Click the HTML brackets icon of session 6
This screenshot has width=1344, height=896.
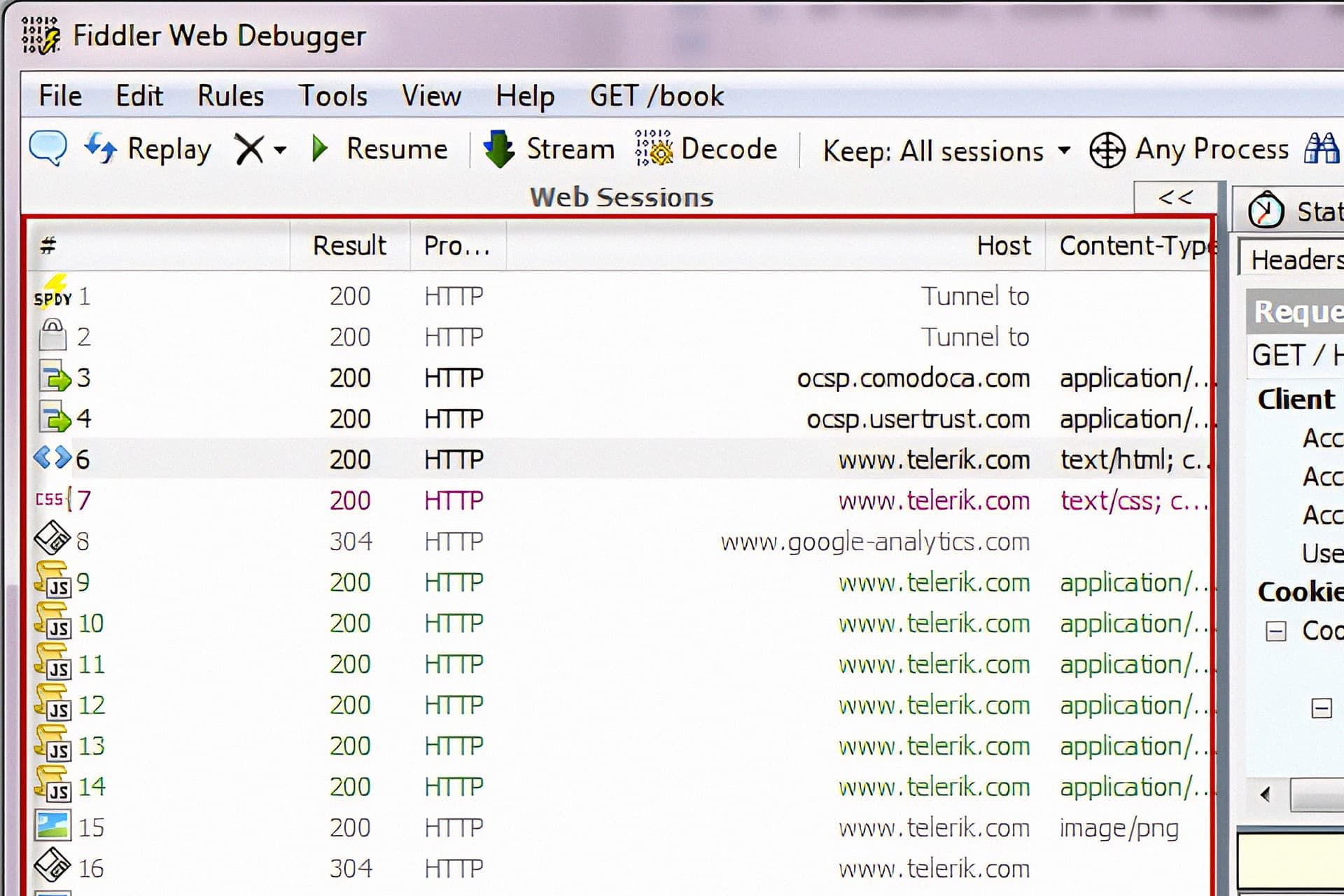[x=52, y=458]
